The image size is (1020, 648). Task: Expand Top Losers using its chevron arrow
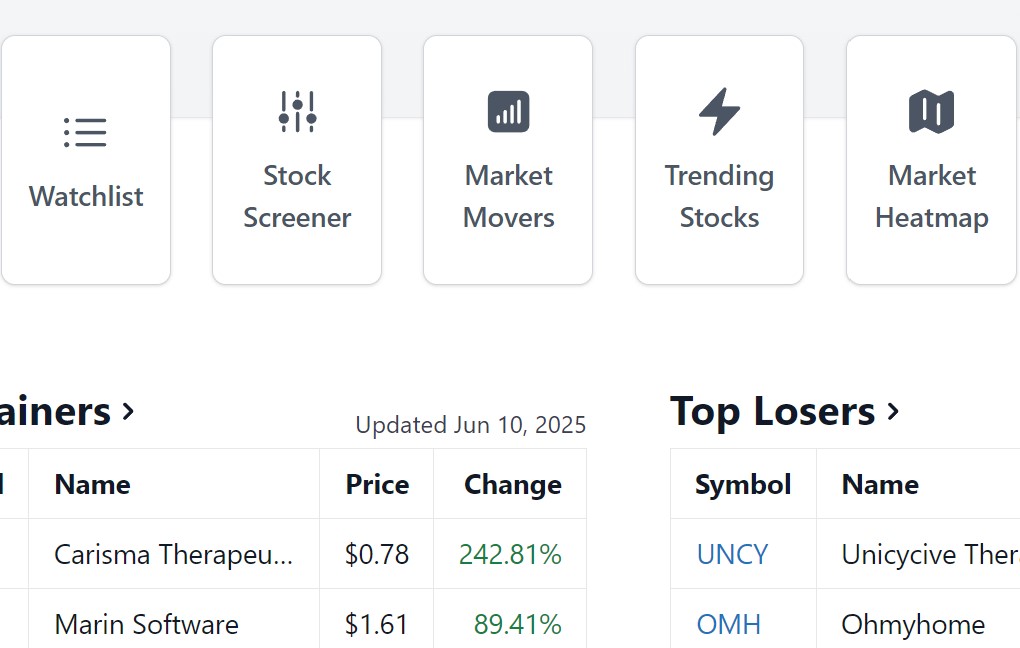point(895,410)
